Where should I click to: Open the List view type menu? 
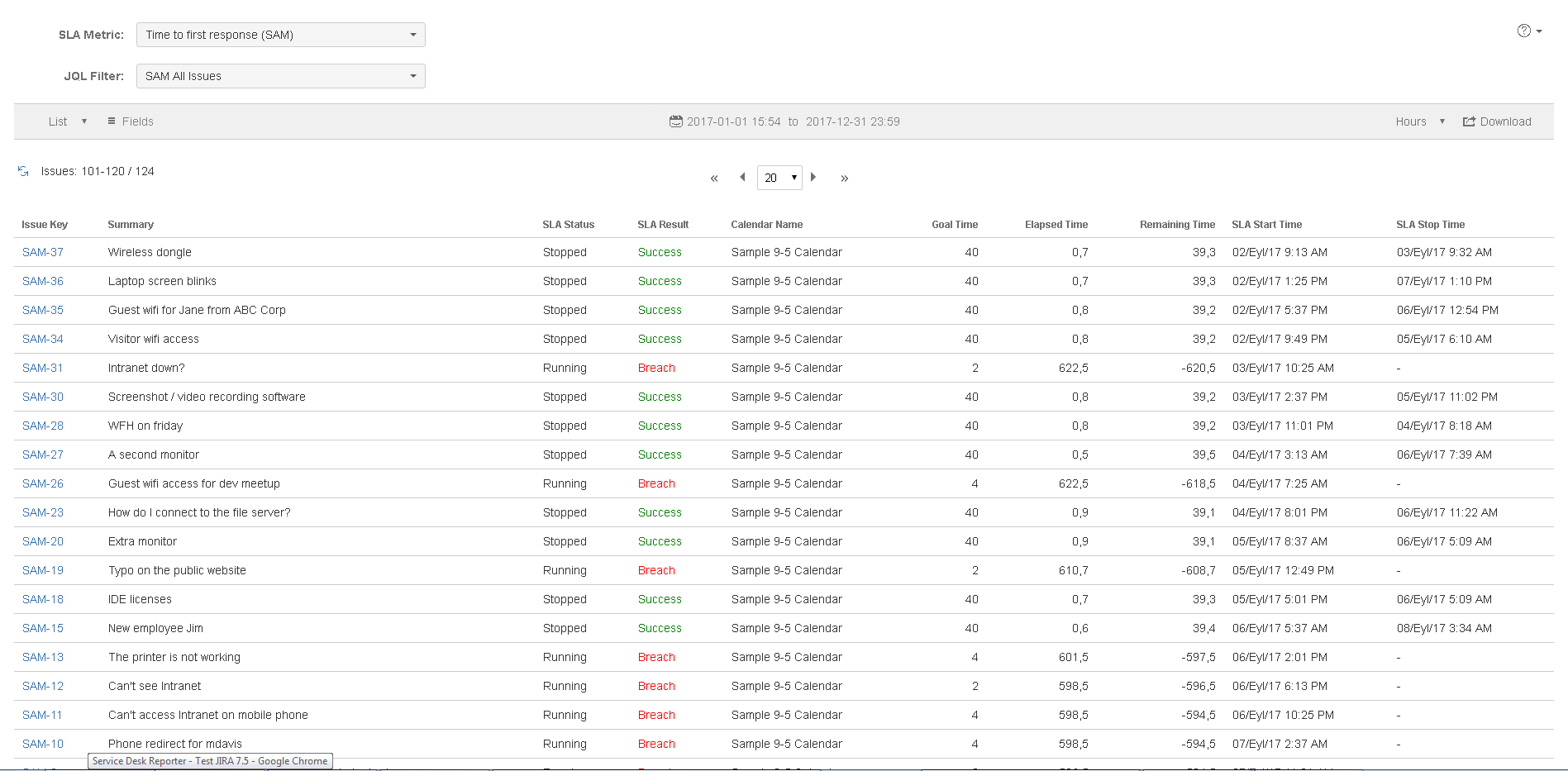67,121
